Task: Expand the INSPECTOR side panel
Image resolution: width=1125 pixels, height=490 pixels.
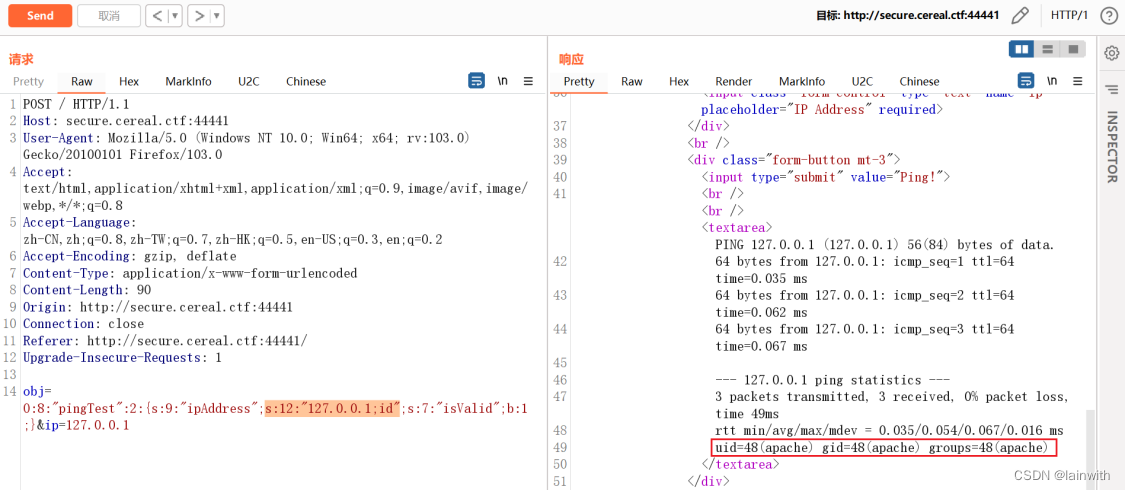Action: [1111, 147]
